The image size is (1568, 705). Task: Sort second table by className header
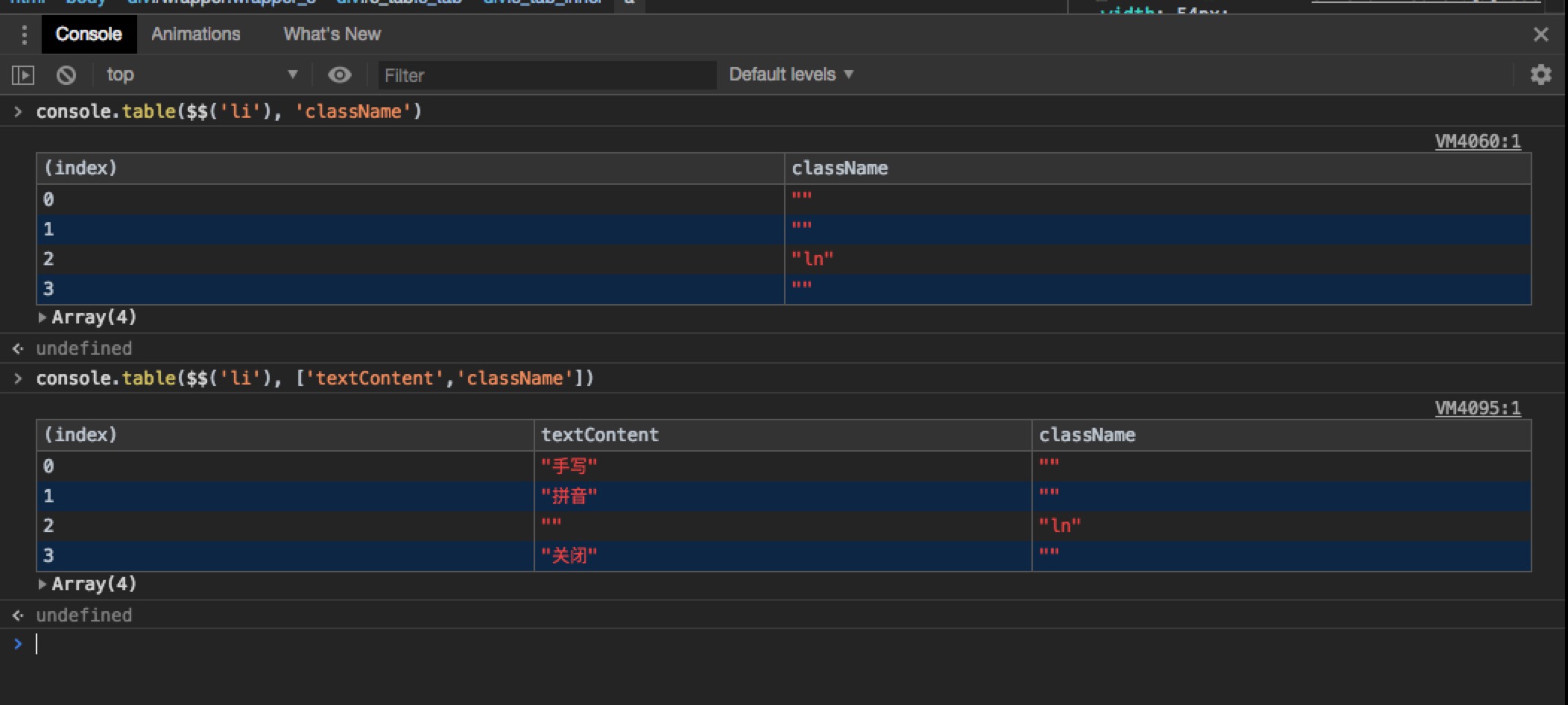[1281, 435]
